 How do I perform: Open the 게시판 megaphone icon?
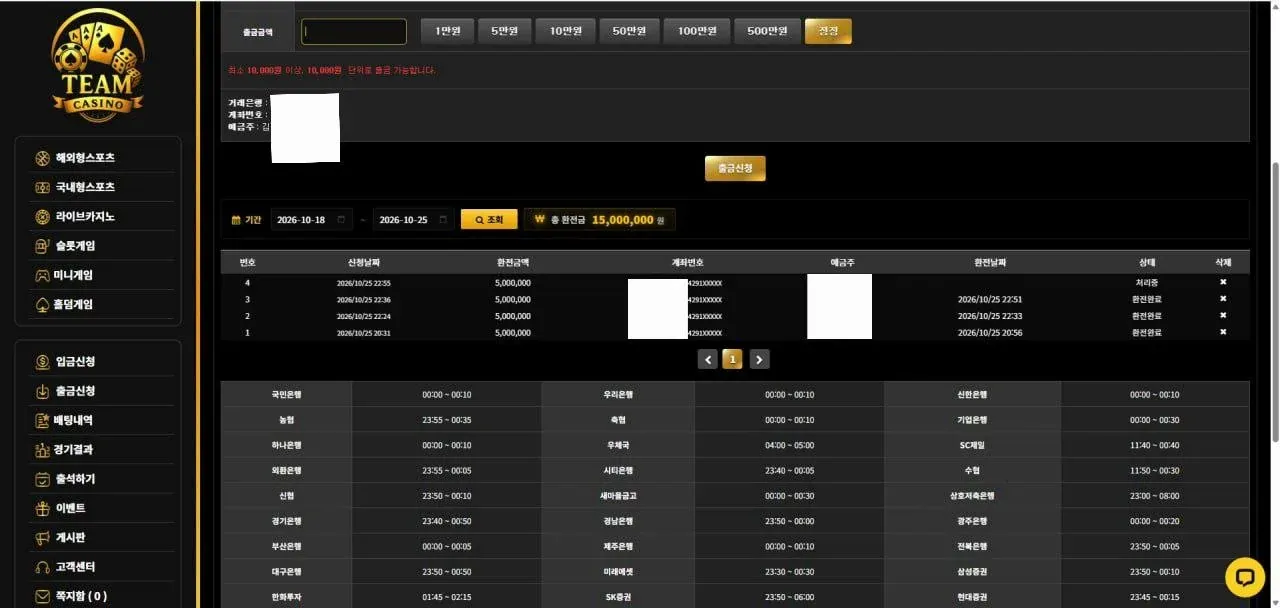[42, 538]
